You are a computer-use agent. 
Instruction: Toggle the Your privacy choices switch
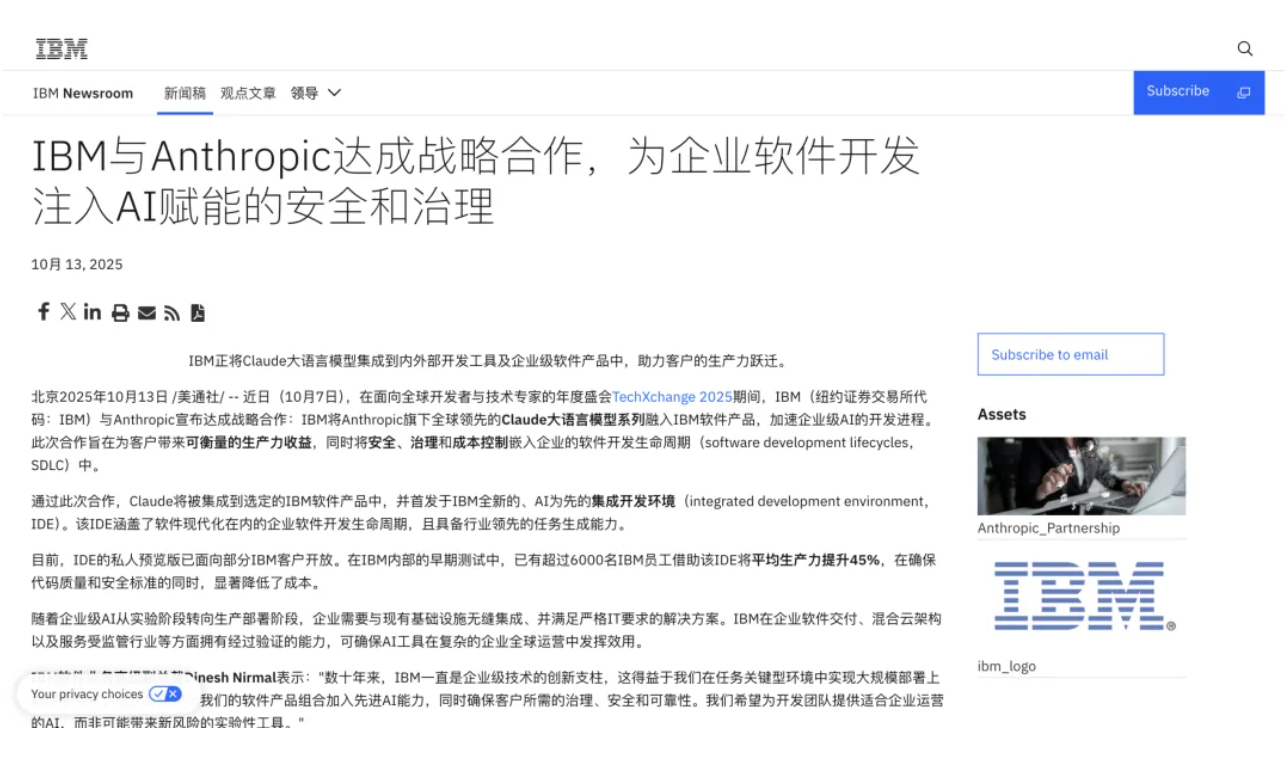tap(165, 693)
